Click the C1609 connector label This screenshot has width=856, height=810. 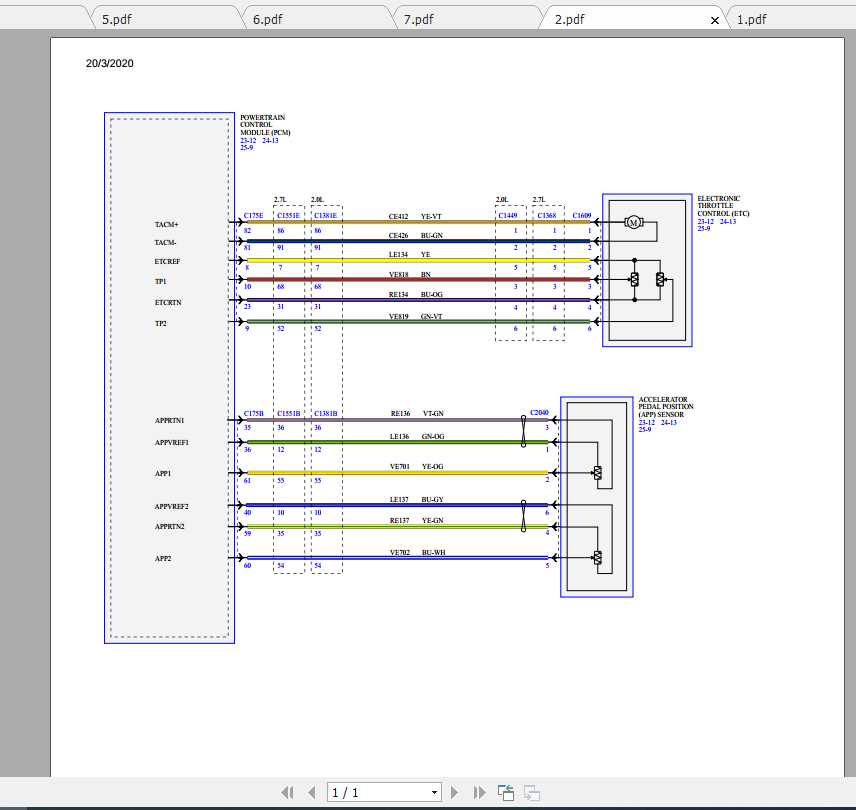(581, 216)
